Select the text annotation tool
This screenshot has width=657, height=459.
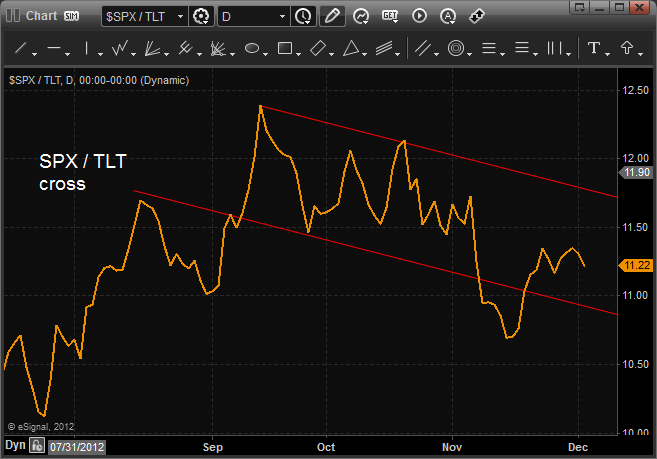pyautogui.click(x=594, y=48)
